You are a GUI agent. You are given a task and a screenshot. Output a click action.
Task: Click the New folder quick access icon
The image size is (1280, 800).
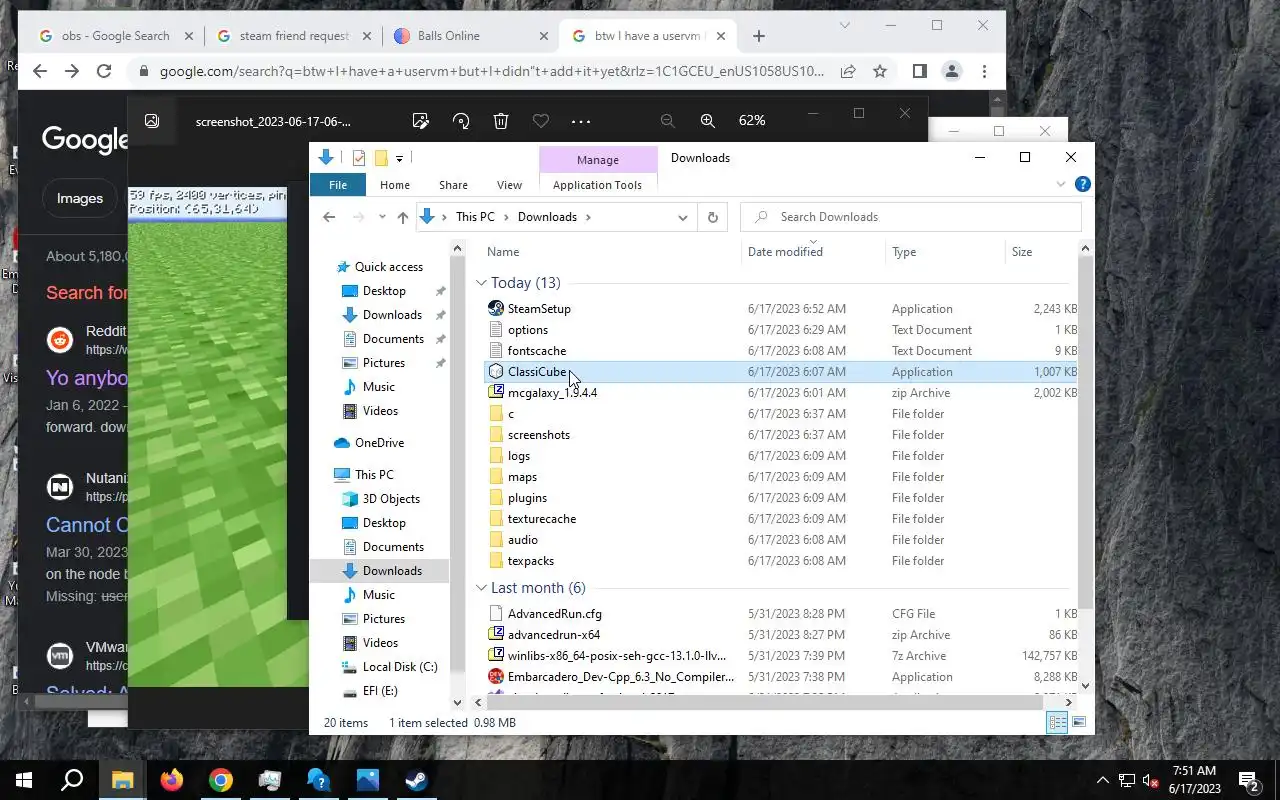point(381,158)
